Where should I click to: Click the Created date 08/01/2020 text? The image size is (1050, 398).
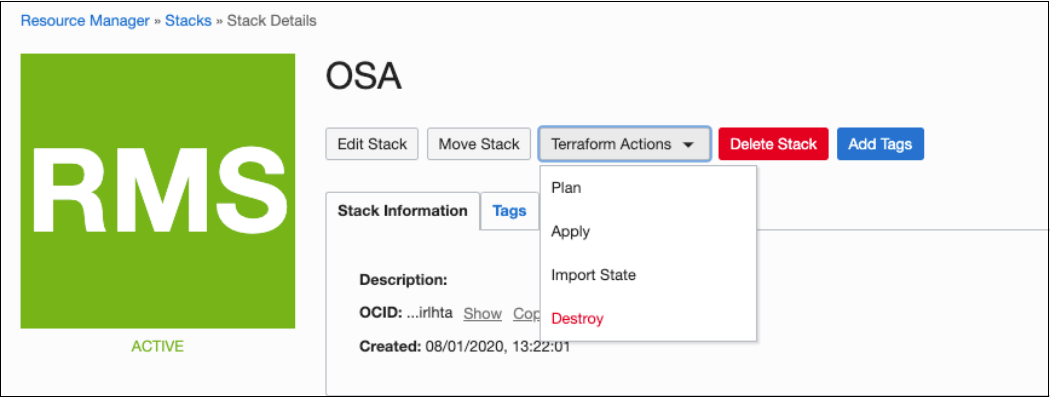(x=498, y=347)
